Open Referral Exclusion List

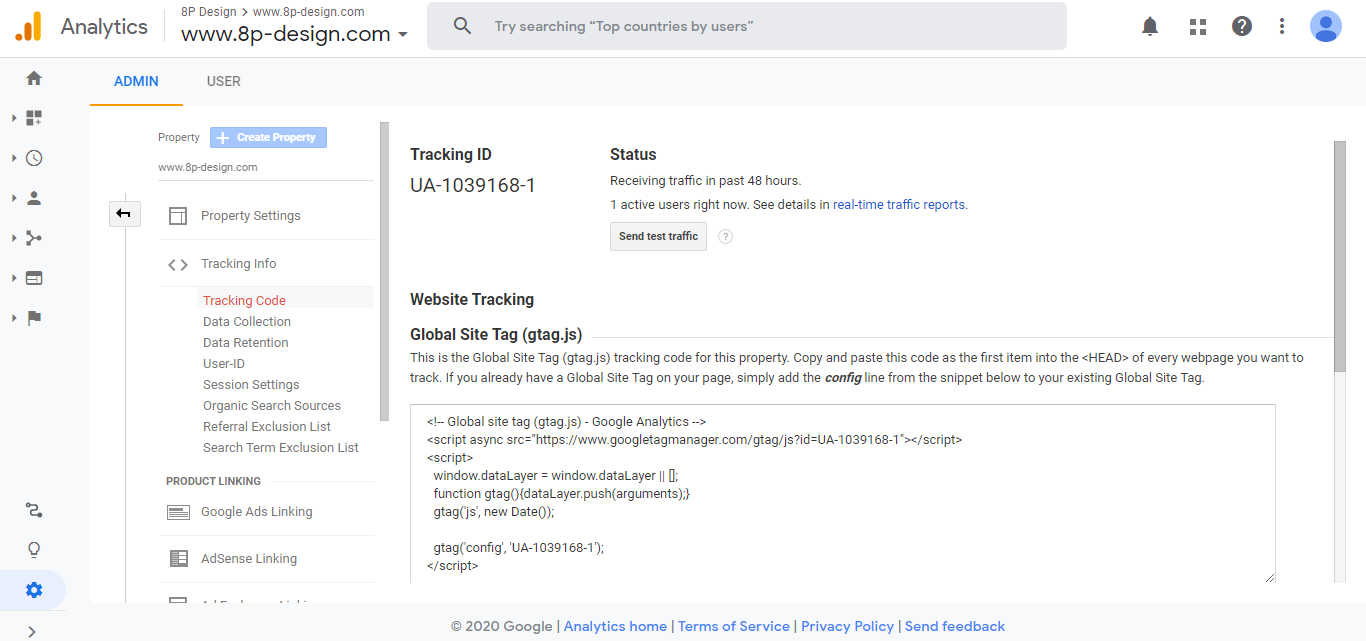pos(267,427)
